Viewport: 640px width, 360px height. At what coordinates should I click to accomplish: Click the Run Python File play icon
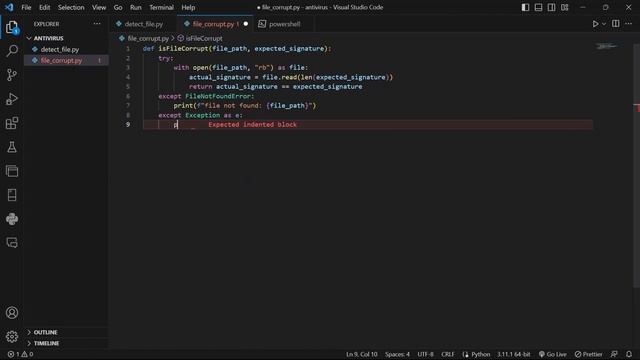[596, 24]
